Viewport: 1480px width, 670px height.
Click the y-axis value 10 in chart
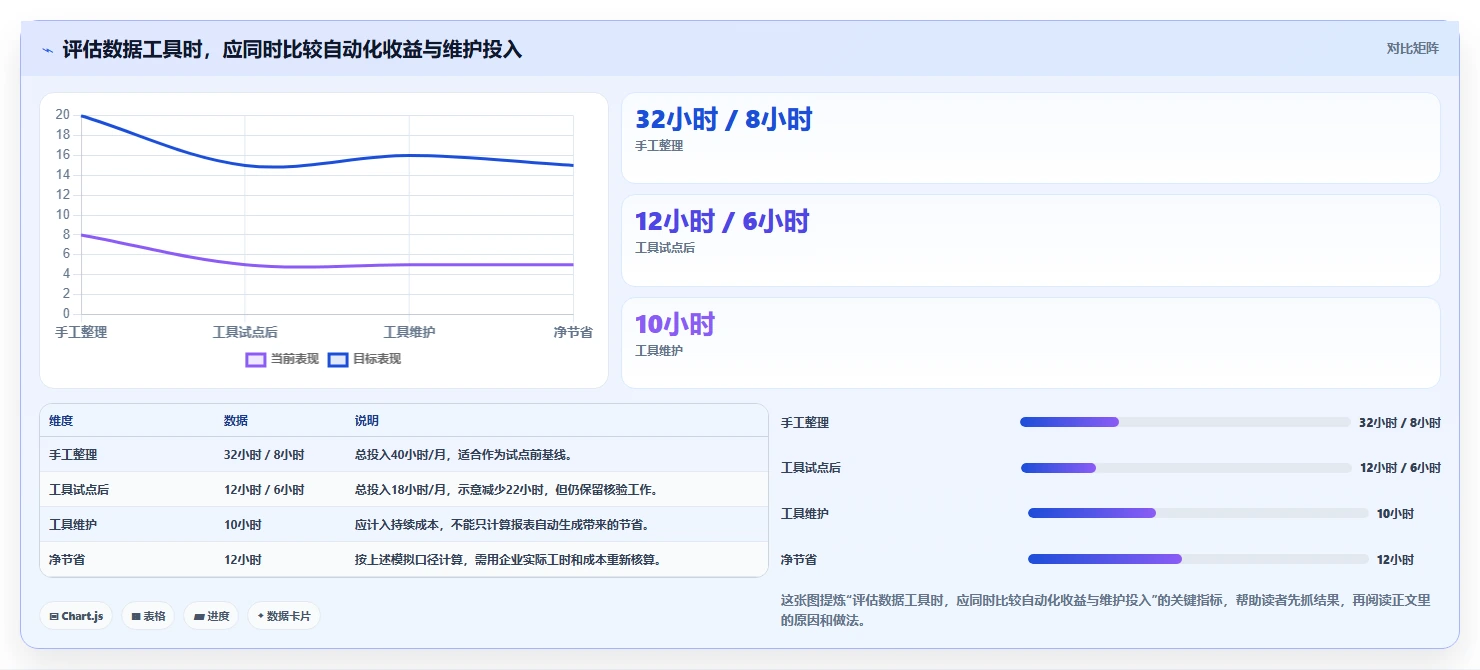tap(63, 214)
